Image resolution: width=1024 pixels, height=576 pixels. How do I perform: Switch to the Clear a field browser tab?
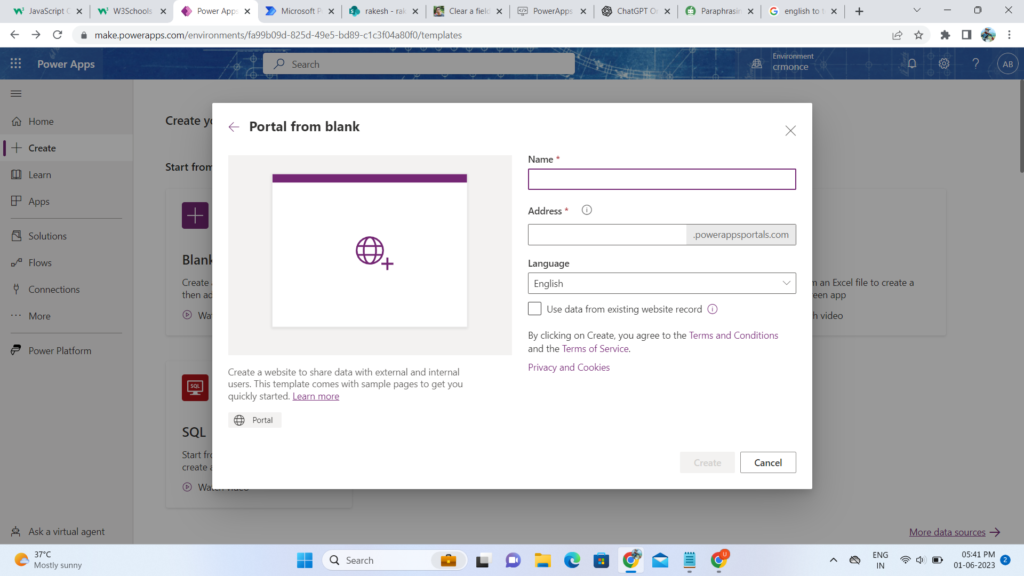click(x=467, y=11)
